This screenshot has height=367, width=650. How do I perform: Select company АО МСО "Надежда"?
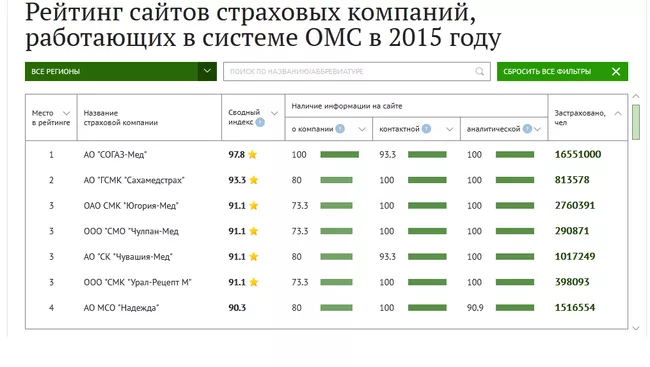click(121, 308)
